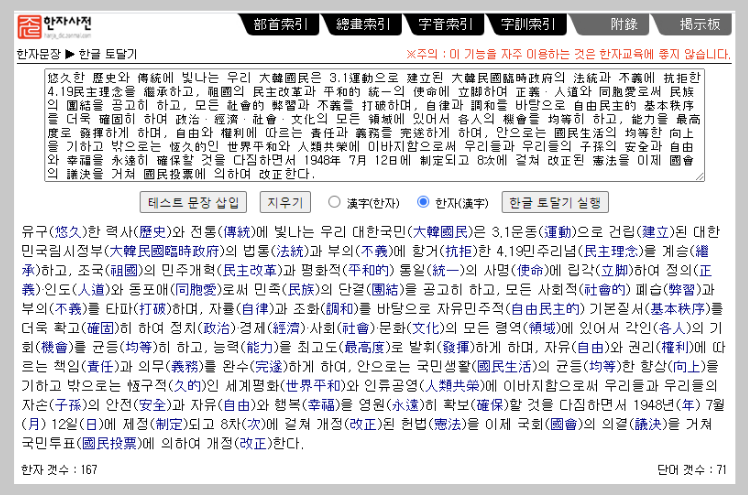Click the 歷史 hanja link

coord(152,232)
